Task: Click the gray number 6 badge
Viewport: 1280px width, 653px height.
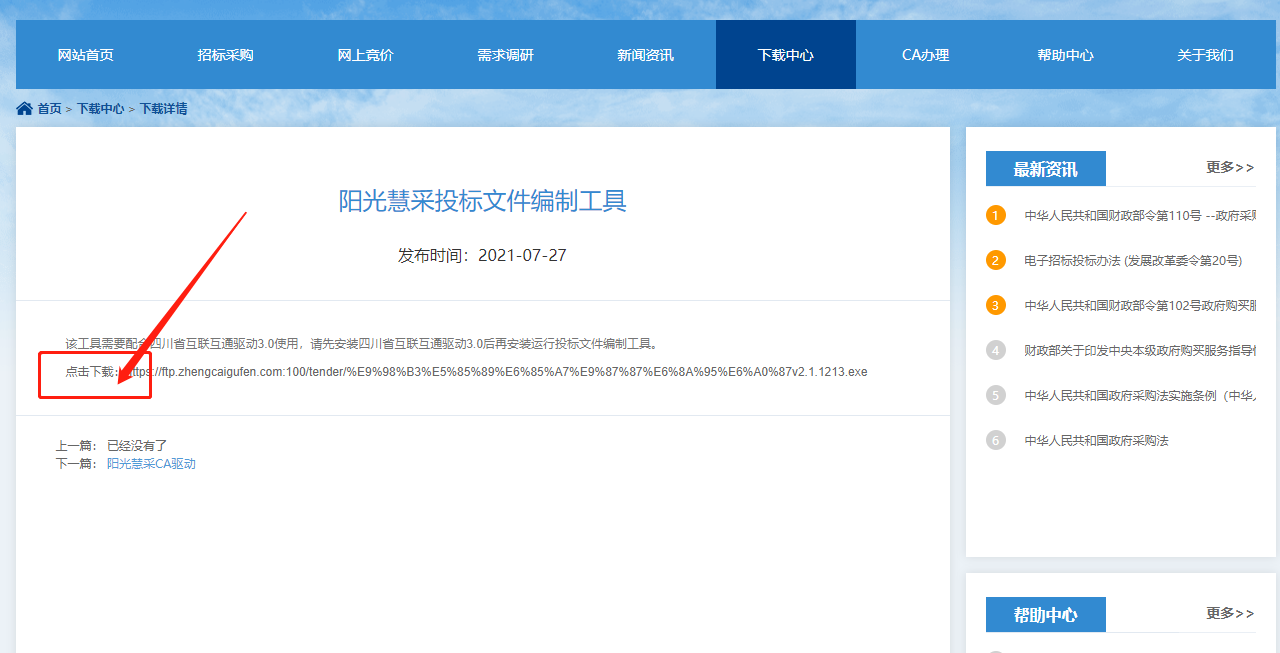Action: coord(995,440)
